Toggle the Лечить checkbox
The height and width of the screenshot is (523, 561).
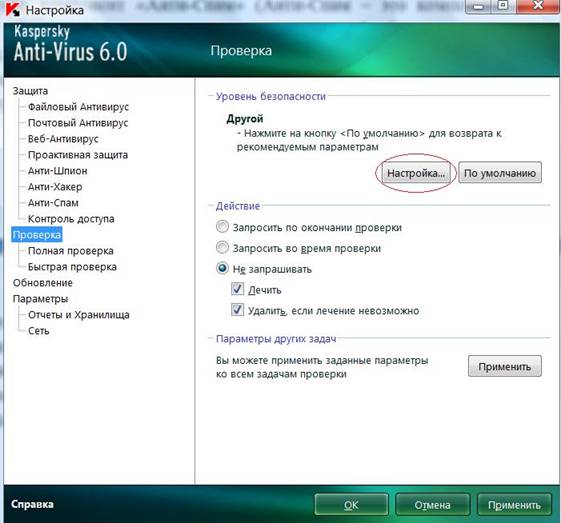coord(238,289)
